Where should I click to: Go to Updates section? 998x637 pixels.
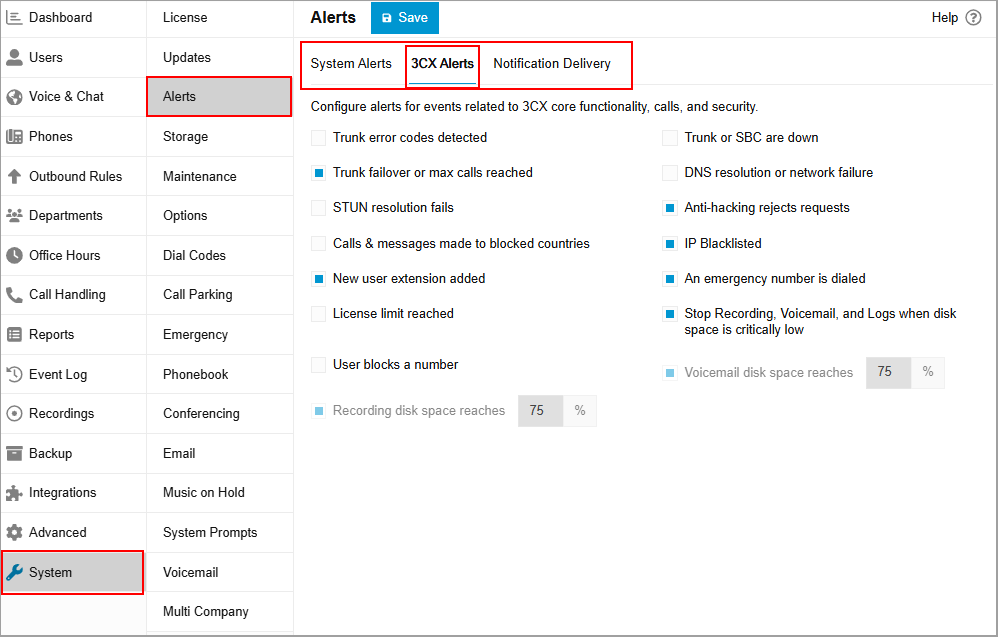click(x=220, y=57)
